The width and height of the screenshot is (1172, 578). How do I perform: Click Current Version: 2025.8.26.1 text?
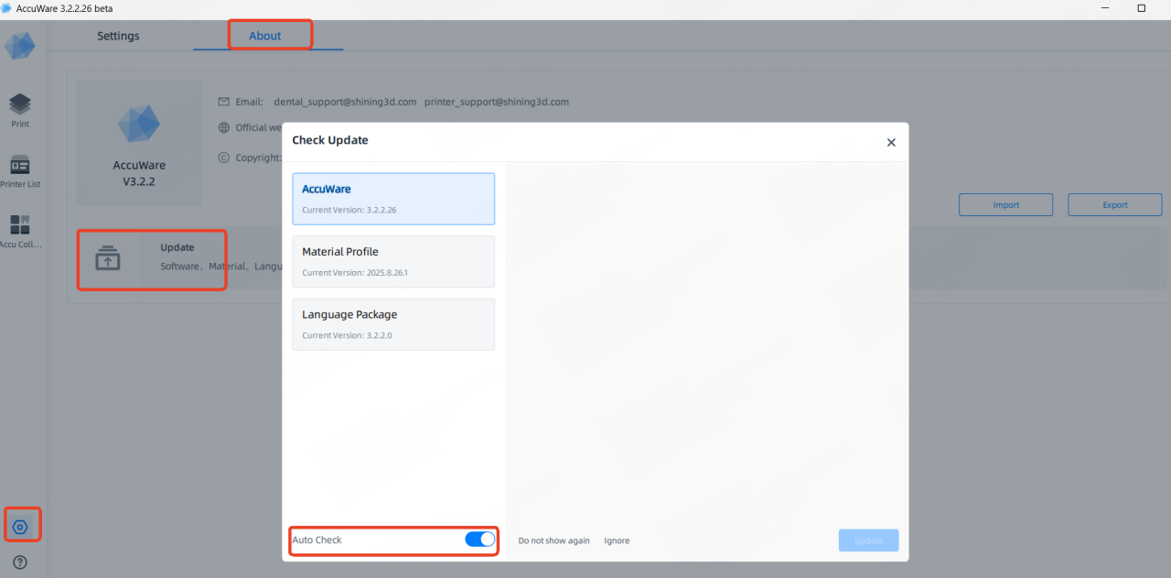coord(354,273)
